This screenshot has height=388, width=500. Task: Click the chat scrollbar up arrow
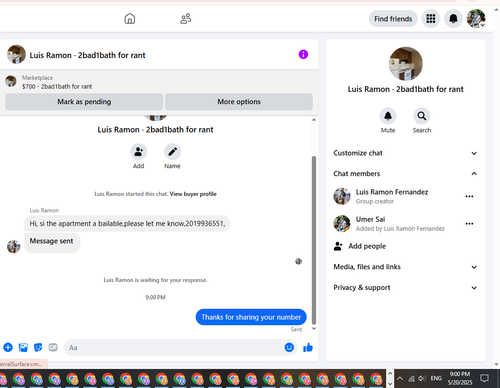click(314, 120)
